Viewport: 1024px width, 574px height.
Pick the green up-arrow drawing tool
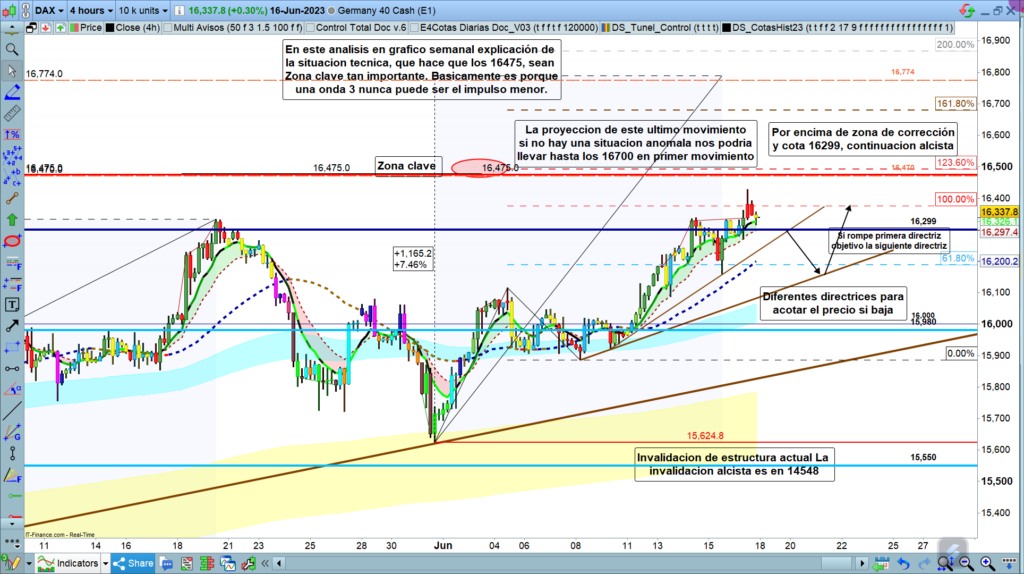pos(12,218)
